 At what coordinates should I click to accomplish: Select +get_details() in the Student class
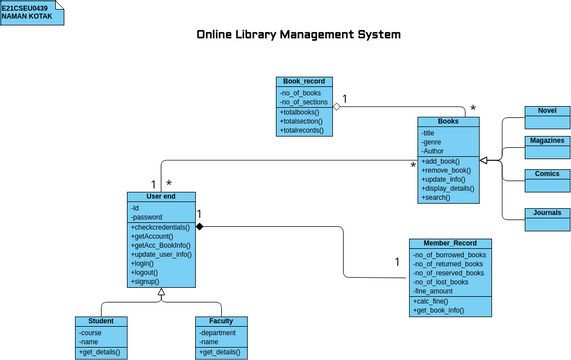[x=99, y=352]
